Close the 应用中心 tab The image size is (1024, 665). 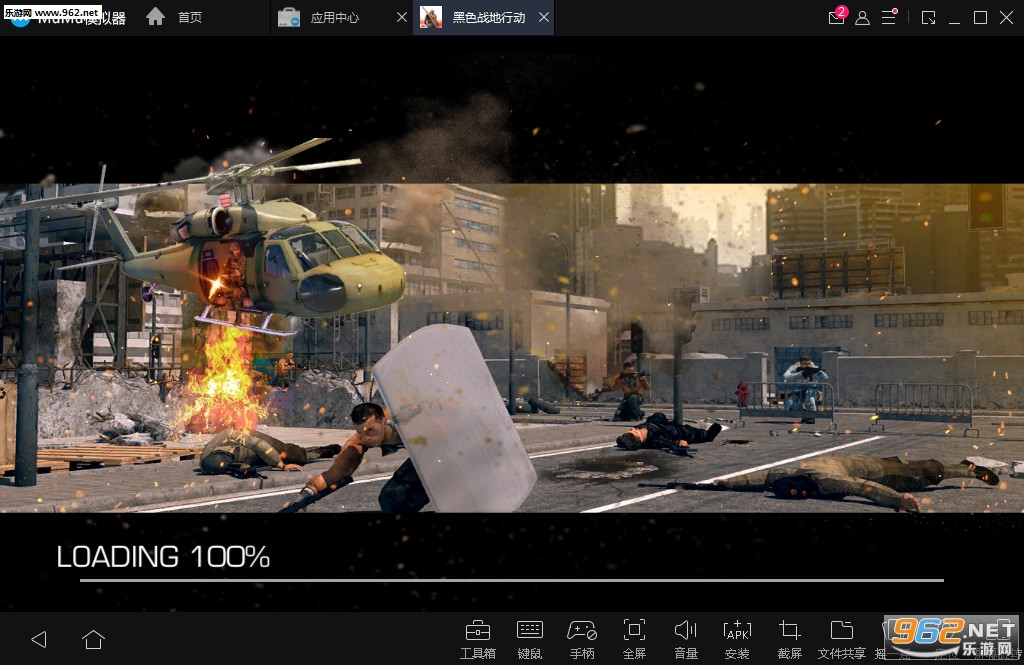tap(402, 18)
